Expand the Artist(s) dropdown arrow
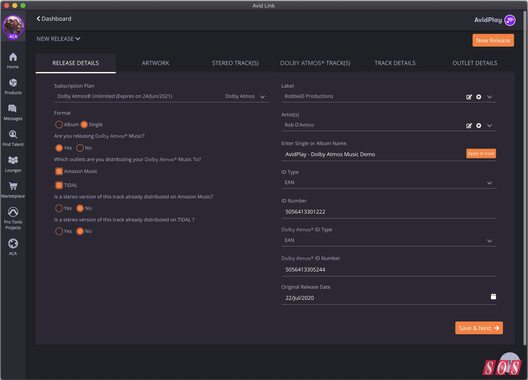The image size is (528, 380). (x=489, y=126)
